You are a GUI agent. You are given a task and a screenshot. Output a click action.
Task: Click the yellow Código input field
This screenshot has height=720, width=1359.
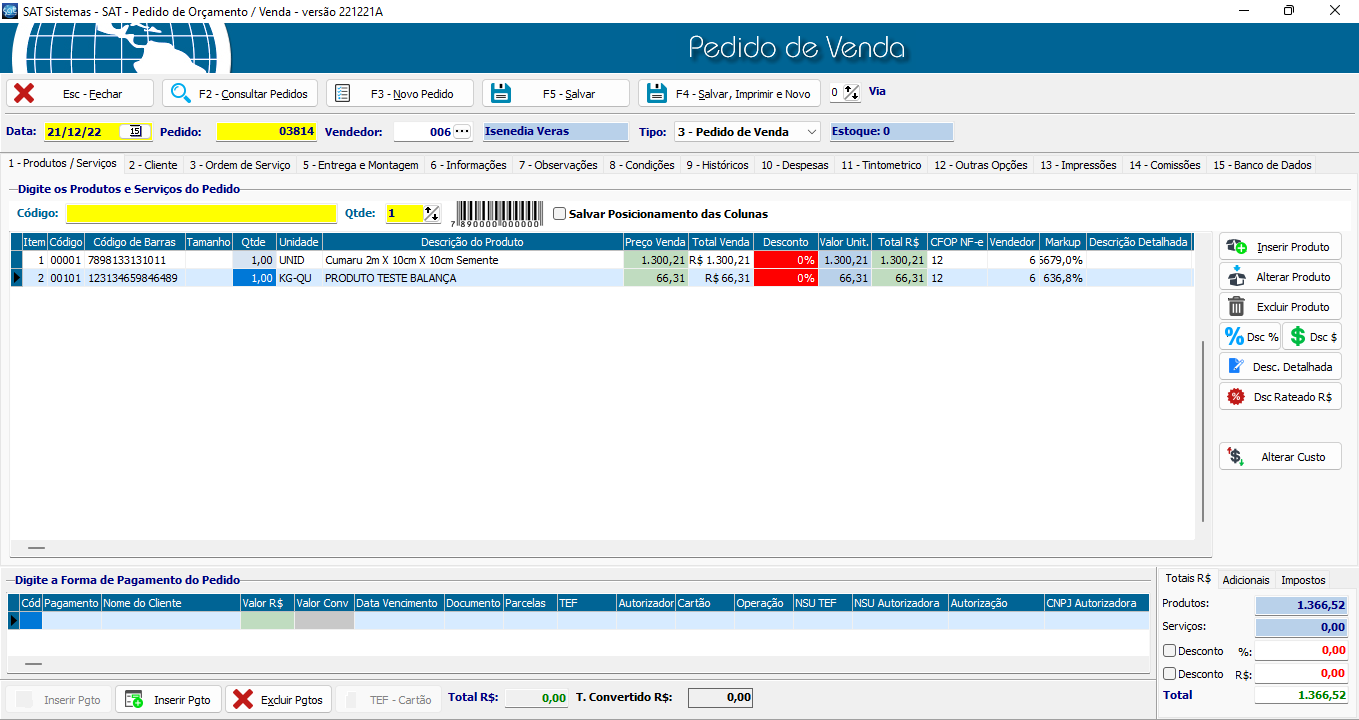tap(202, 214)
